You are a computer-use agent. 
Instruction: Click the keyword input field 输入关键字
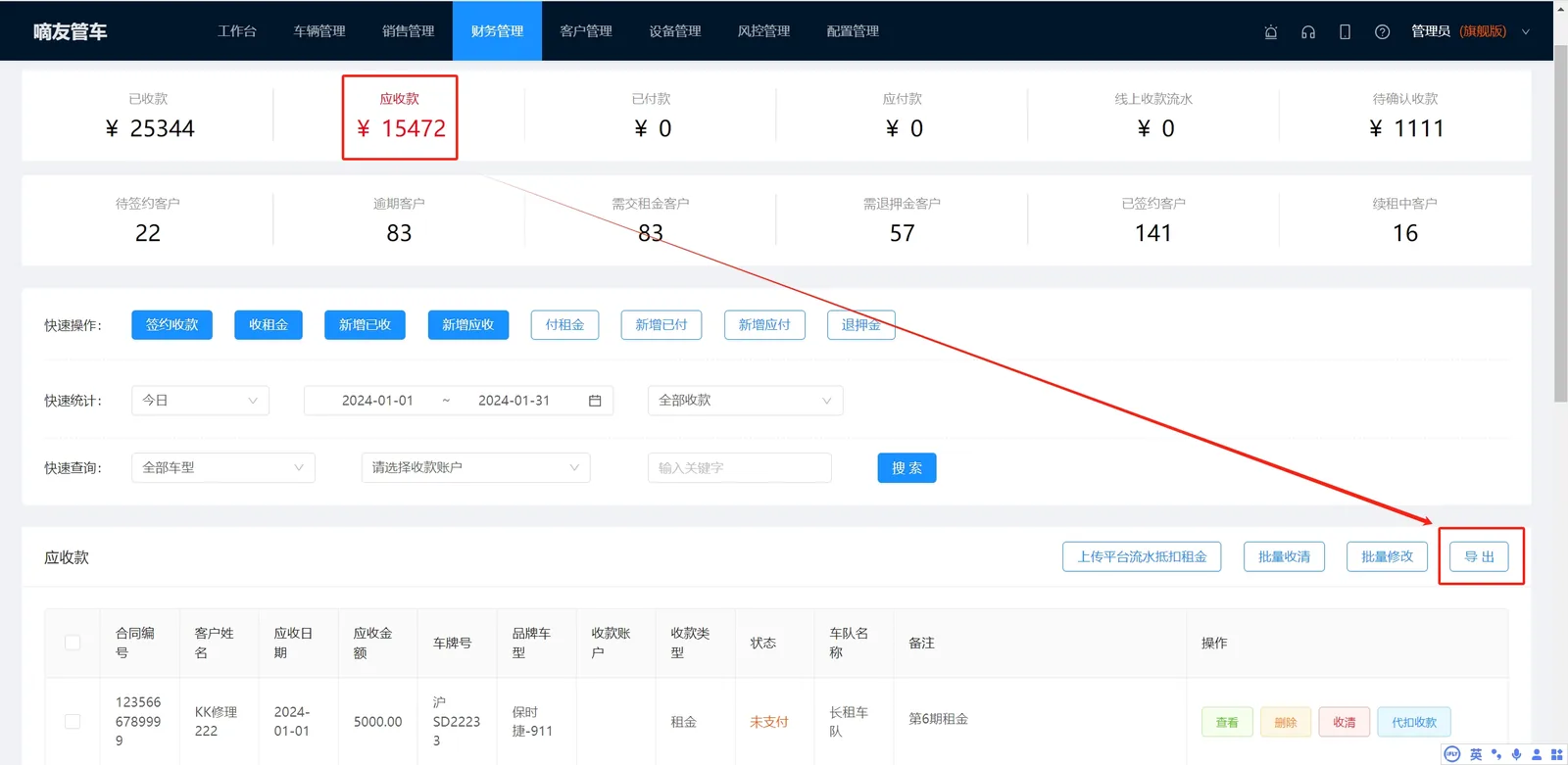tap(740, 467)
